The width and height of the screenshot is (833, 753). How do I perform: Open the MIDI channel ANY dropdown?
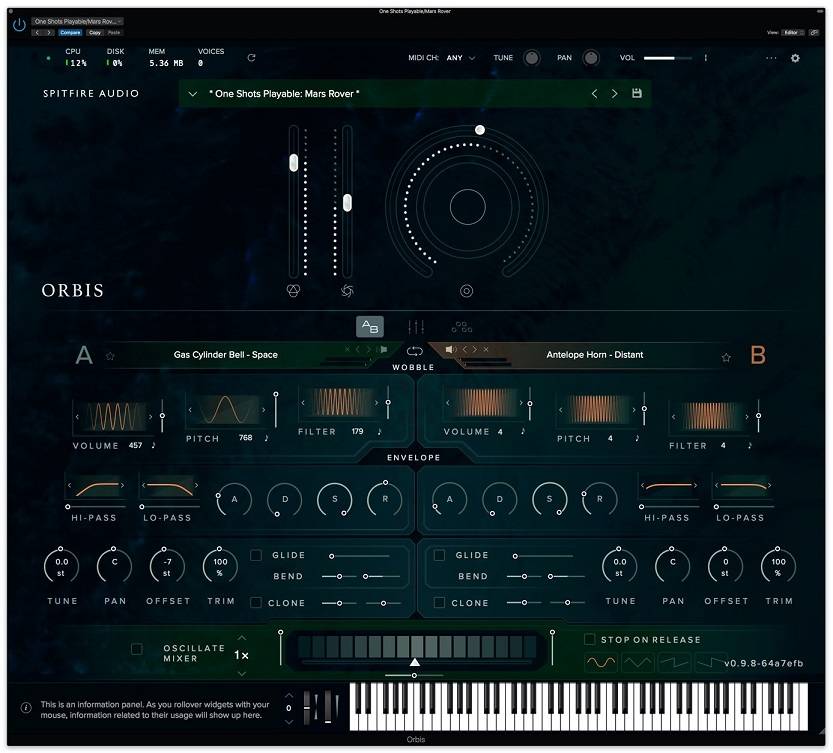click(460, 58)
